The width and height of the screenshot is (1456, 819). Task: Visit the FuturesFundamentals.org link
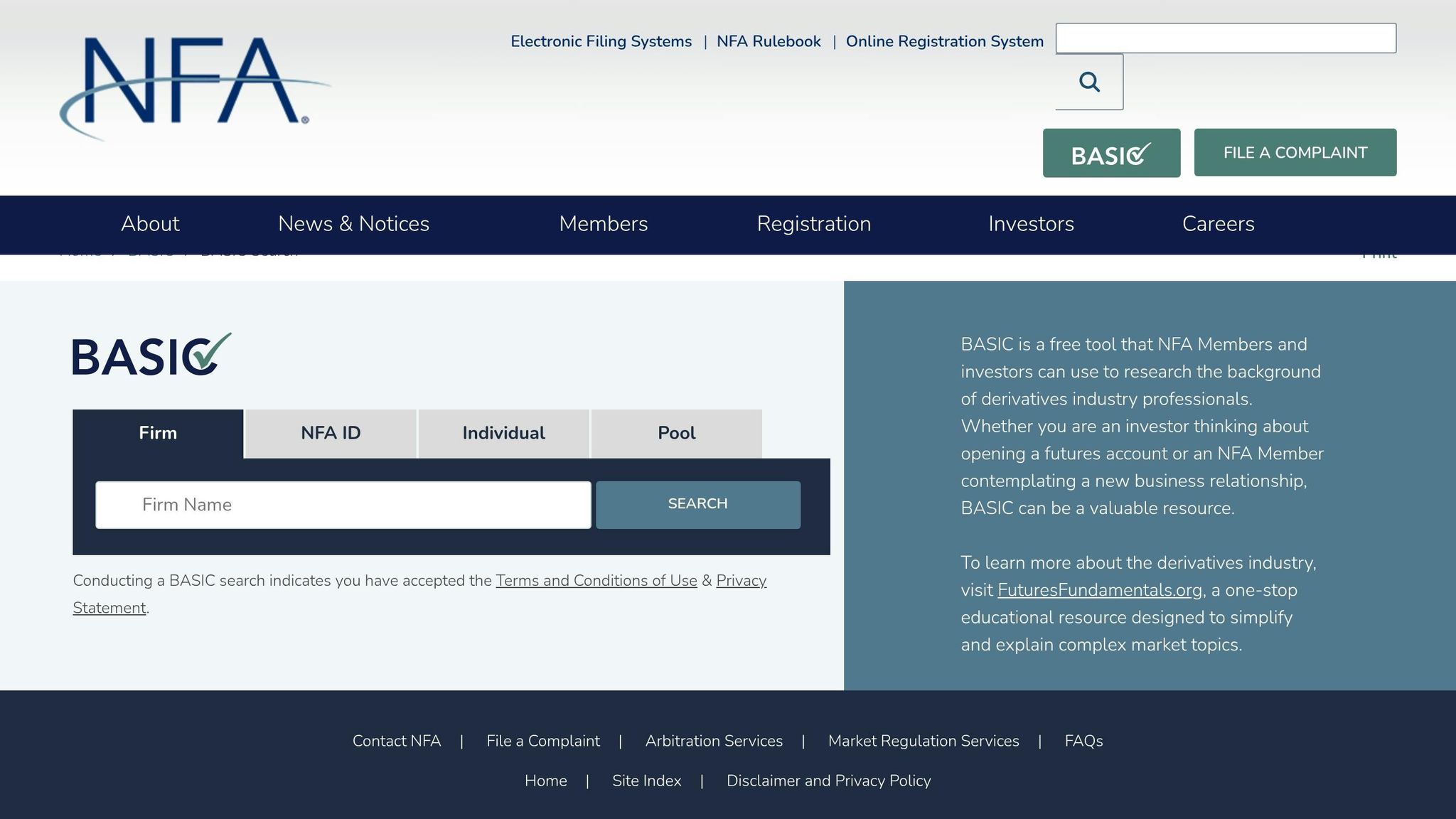point(1100,590)
